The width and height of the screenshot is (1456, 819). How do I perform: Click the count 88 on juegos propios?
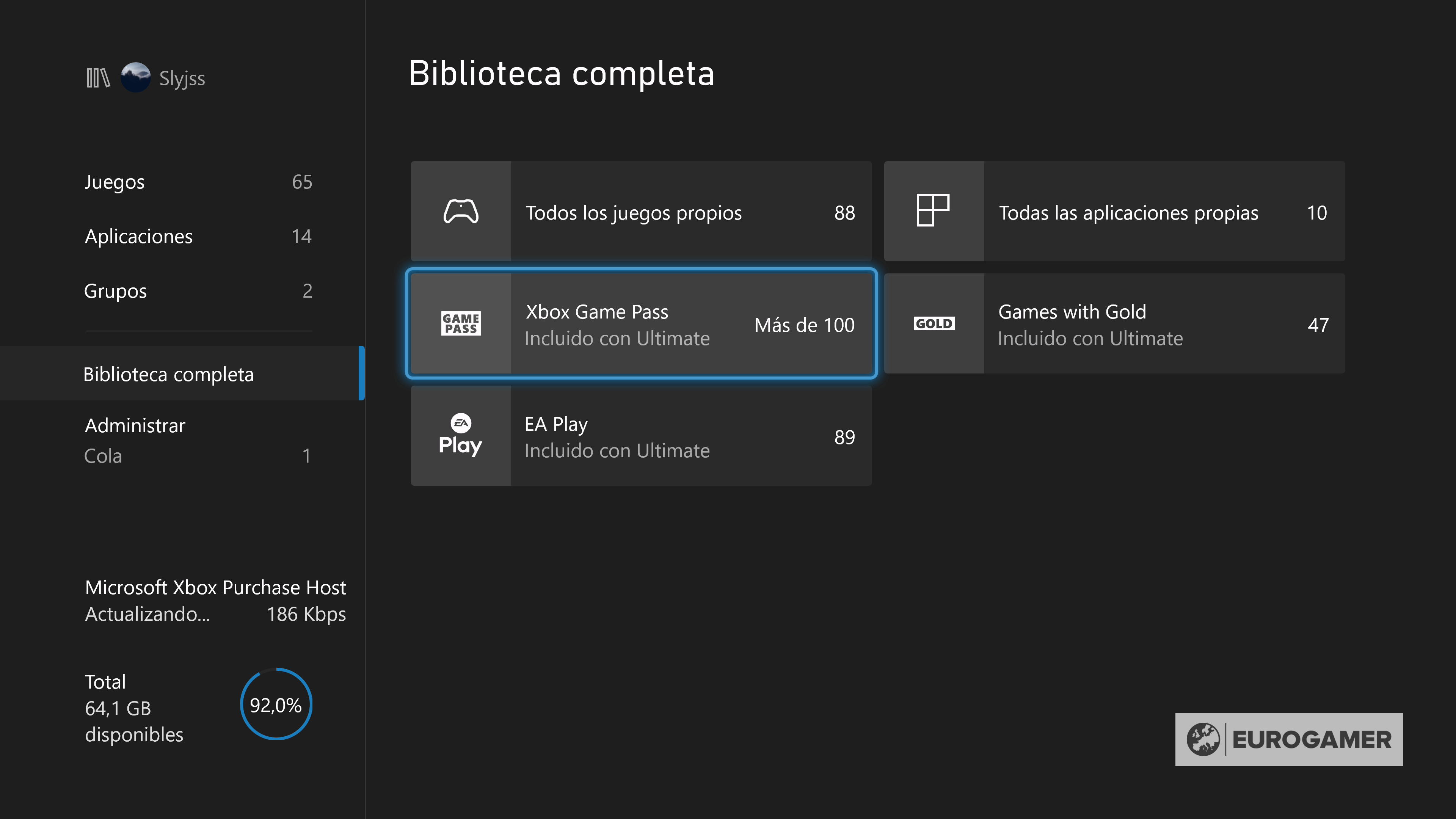844,213
